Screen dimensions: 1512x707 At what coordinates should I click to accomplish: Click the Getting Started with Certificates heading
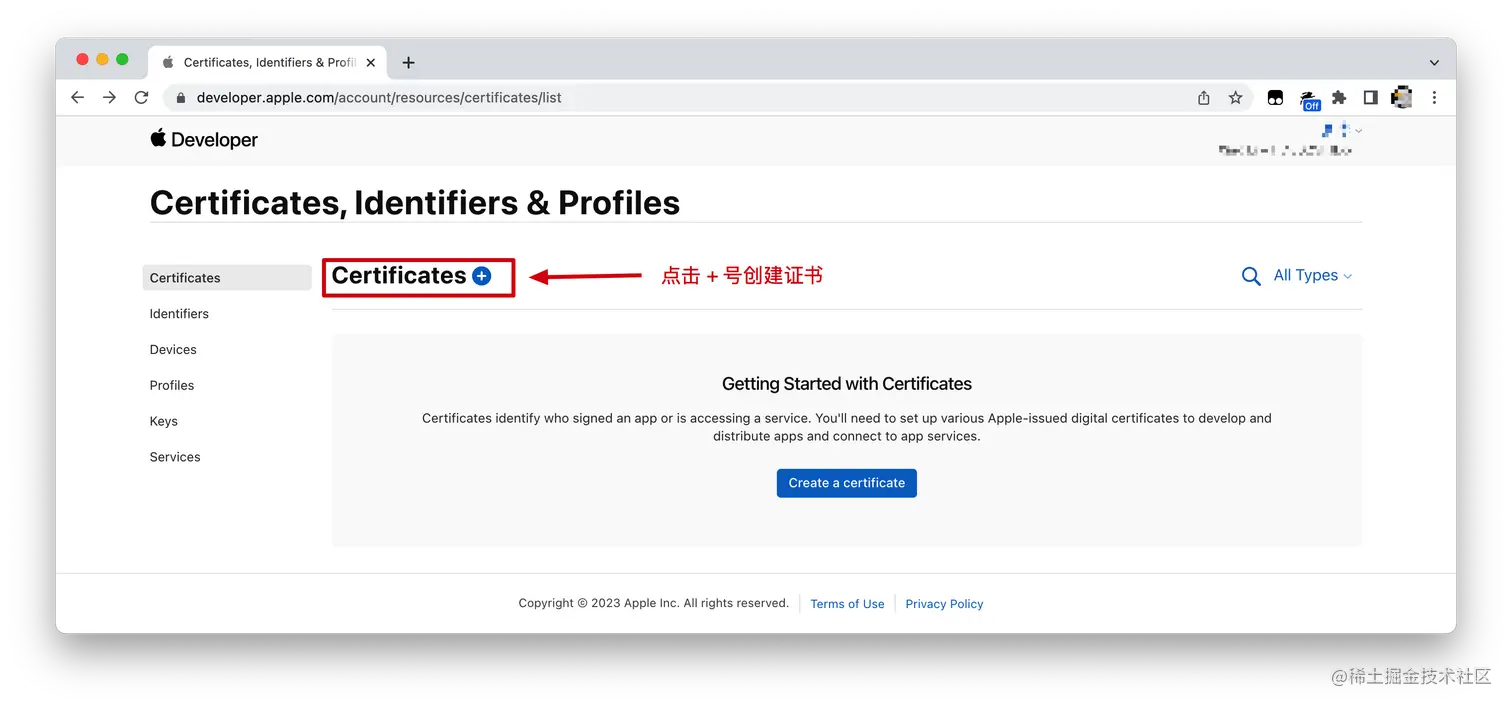[847, 384]
